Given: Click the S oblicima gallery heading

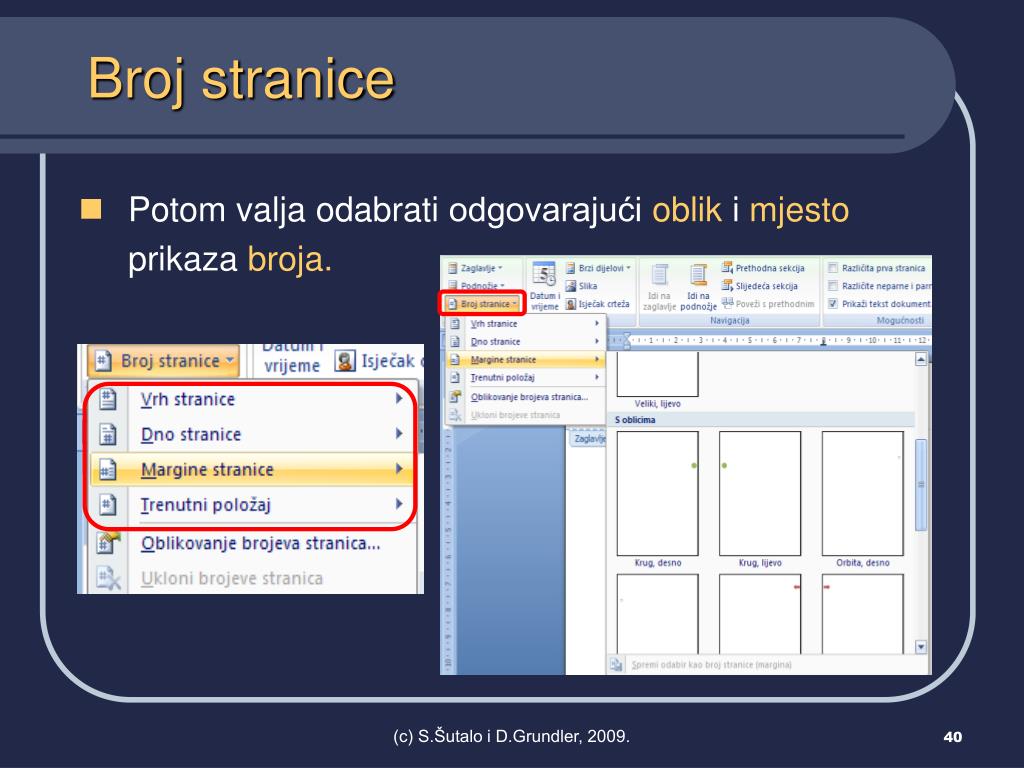Looking at the screenshot, I should 635,420.
